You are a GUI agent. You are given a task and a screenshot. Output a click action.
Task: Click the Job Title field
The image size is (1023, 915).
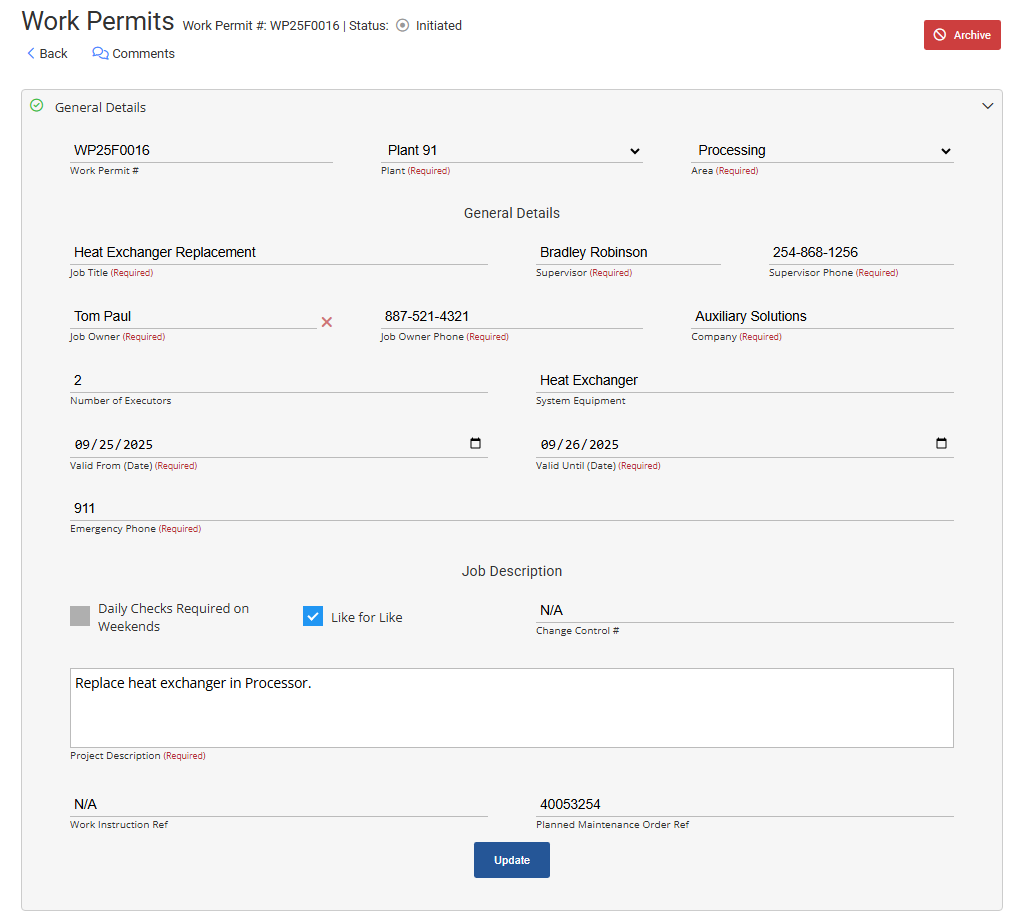(279, 252)
